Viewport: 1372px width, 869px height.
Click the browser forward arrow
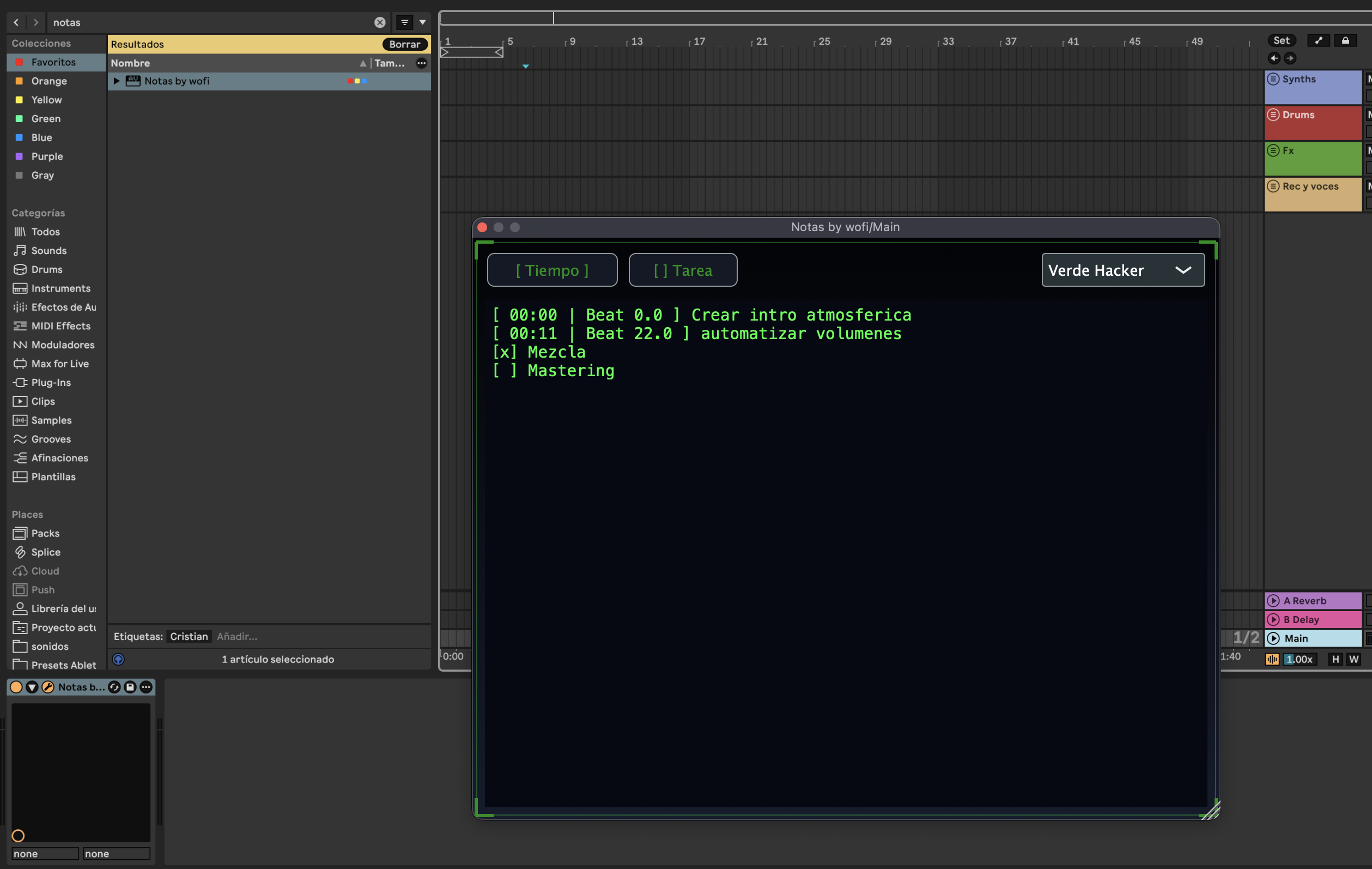36,22
